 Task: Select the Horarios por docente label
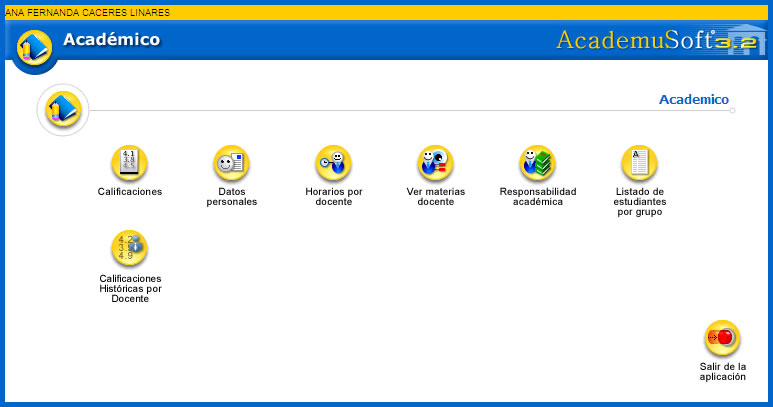(334, 197)
